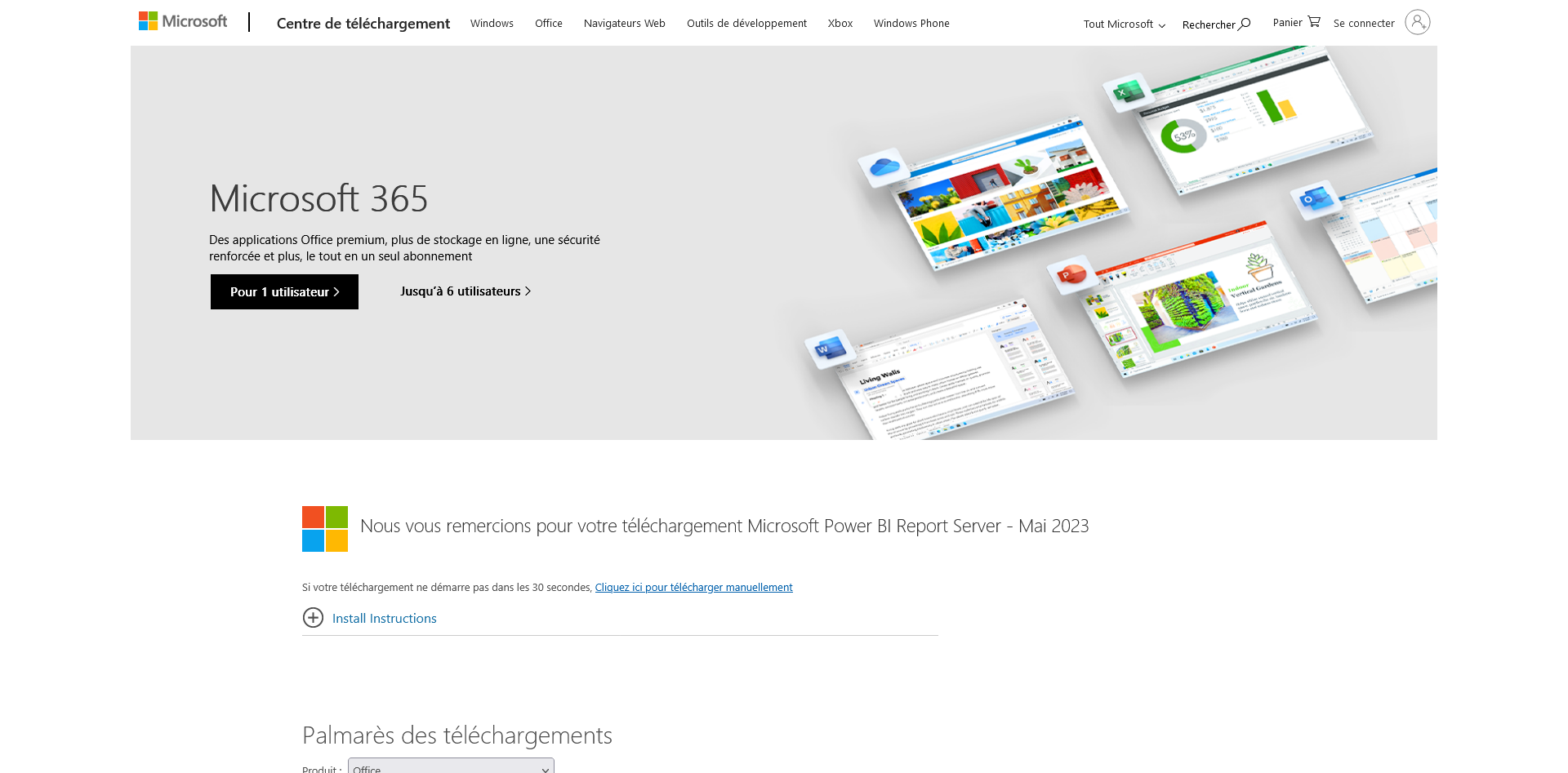This screenshot has width=1568, height=773.
Task: Select the Windows menu item
Action: pyautogui.click(x=492, y=24)
